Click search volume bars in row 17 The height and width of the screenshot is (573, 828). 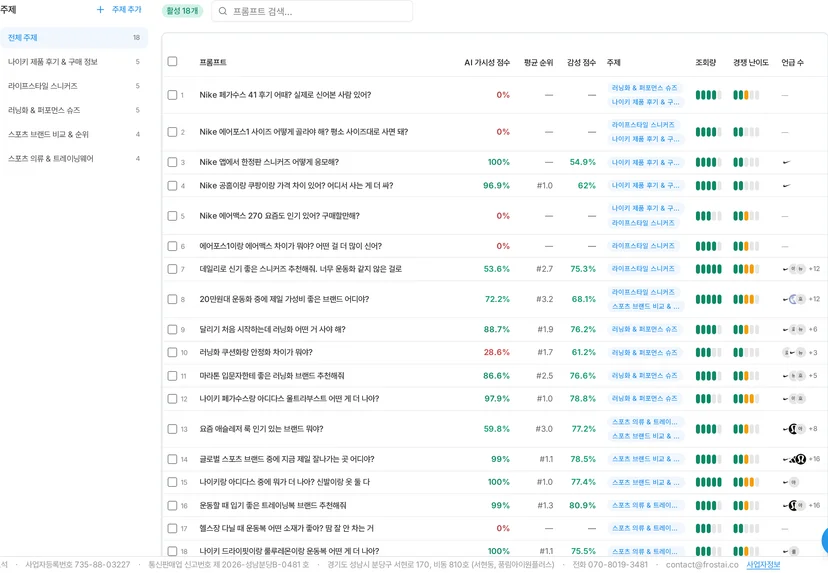click(708, 528)
